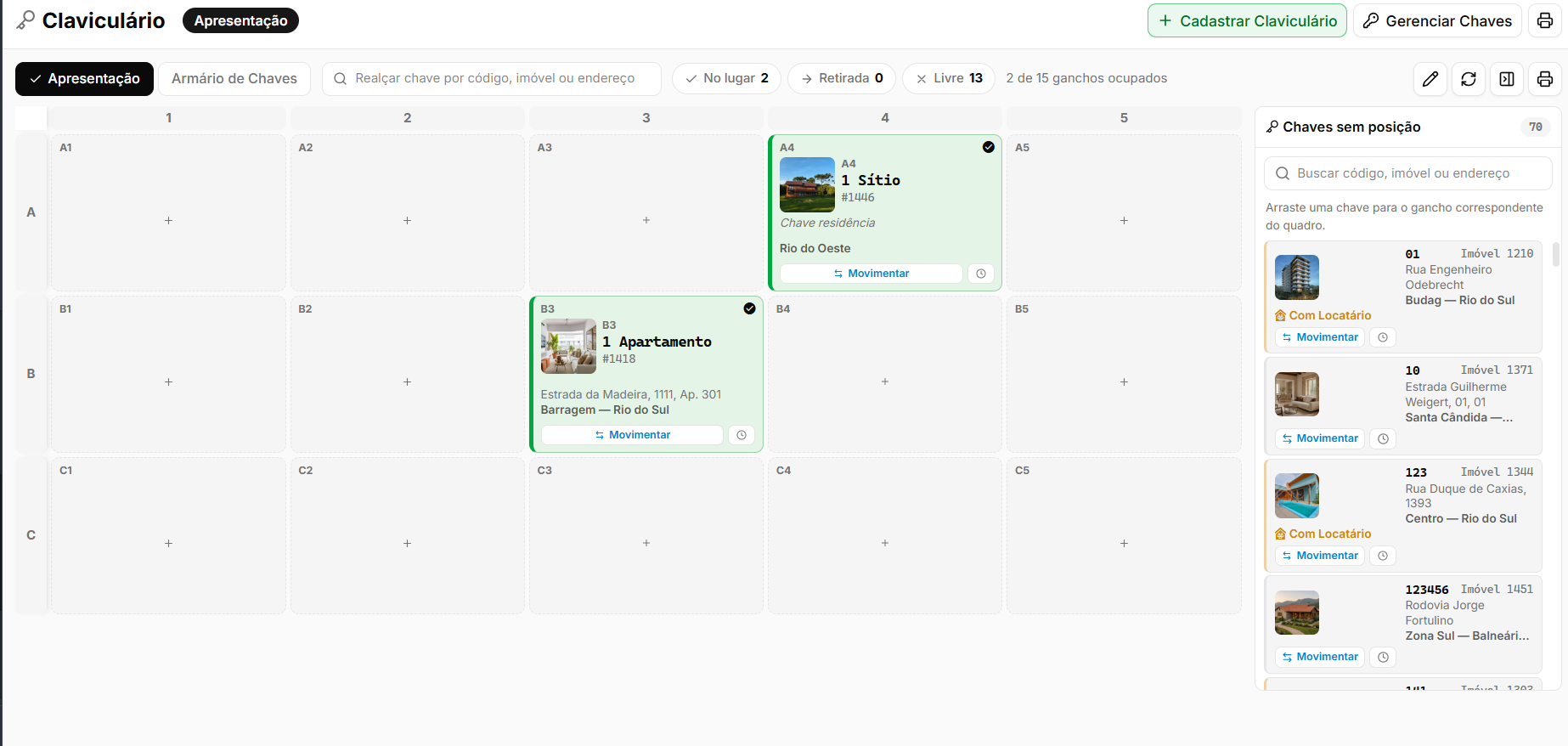Screen dimensions: 1568x746
Task: Click the pool house thumbnail for Imóvel 1344
Action: tap(1297, 495)
